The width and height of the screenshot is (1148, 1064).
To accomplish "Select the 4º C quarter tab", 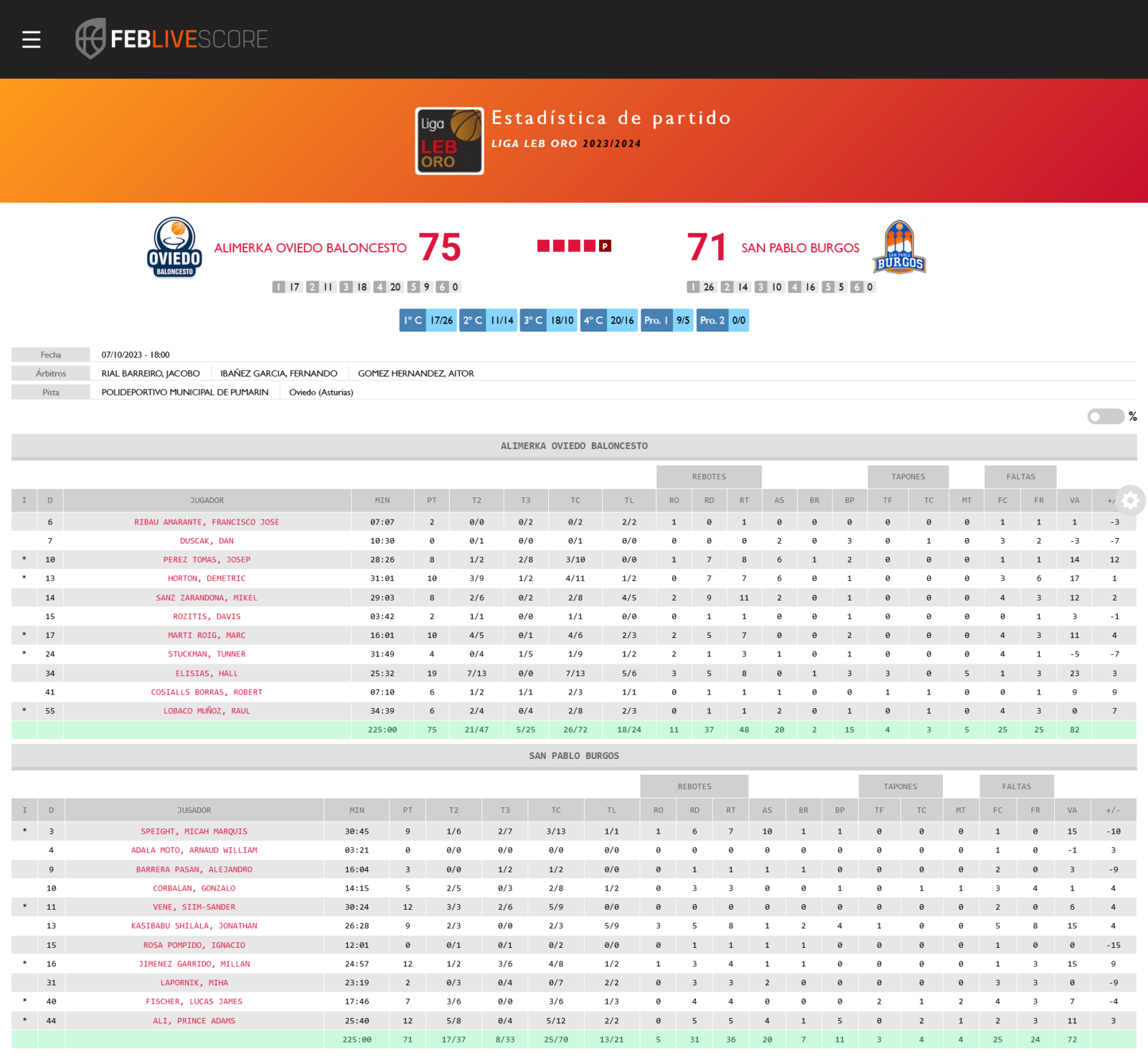I will [x=608, y=320].
